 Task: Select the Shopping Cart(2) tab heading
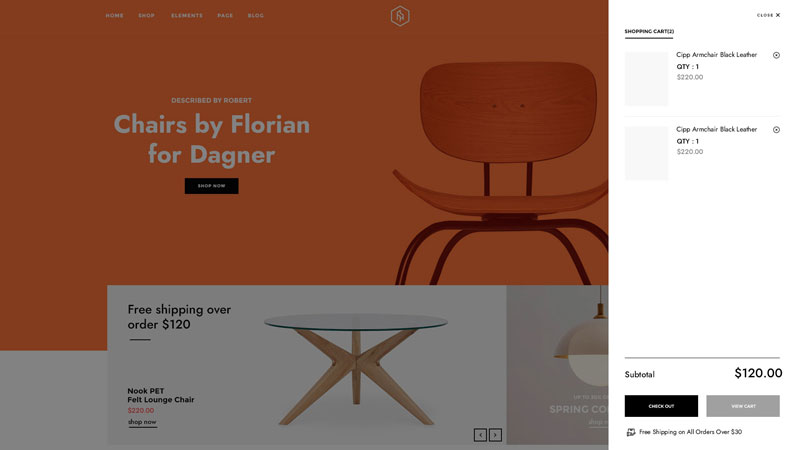click(649, 32)
